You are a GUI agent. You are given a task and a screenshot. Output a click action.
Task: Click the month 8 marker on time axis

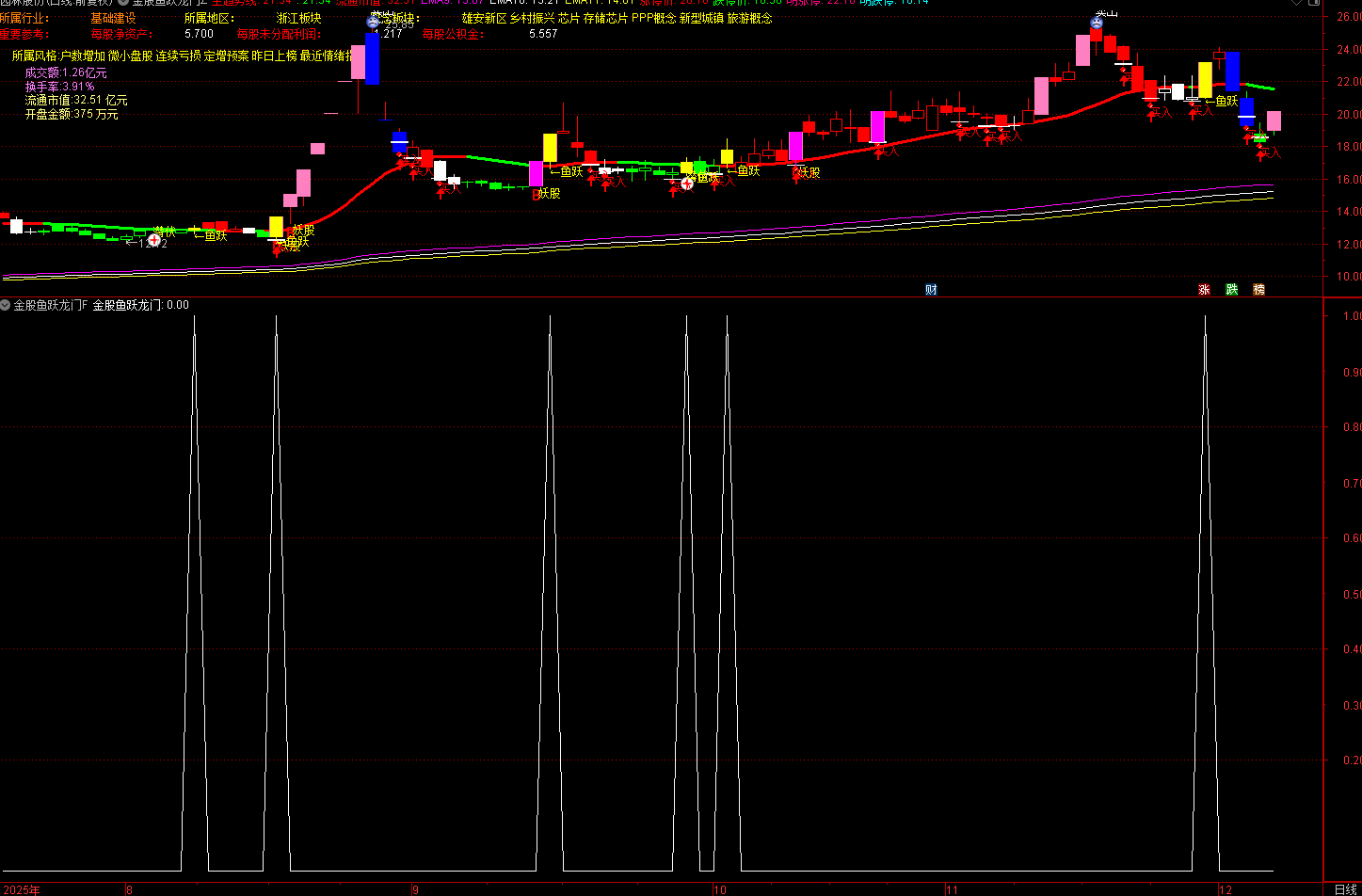[130, 889]
